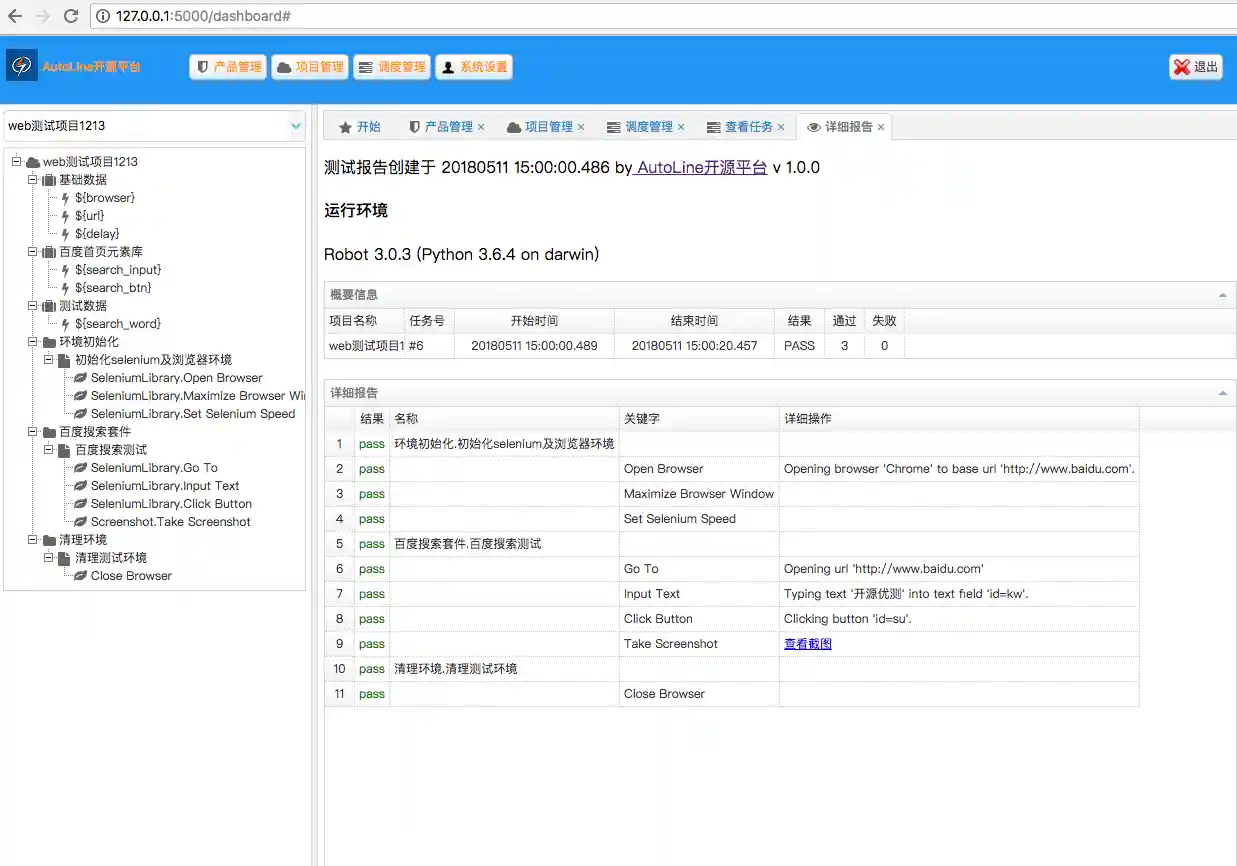The image size is (1237, 866).
Task: Open the 查看截图 screenshot link
Action: coord(807,644)
